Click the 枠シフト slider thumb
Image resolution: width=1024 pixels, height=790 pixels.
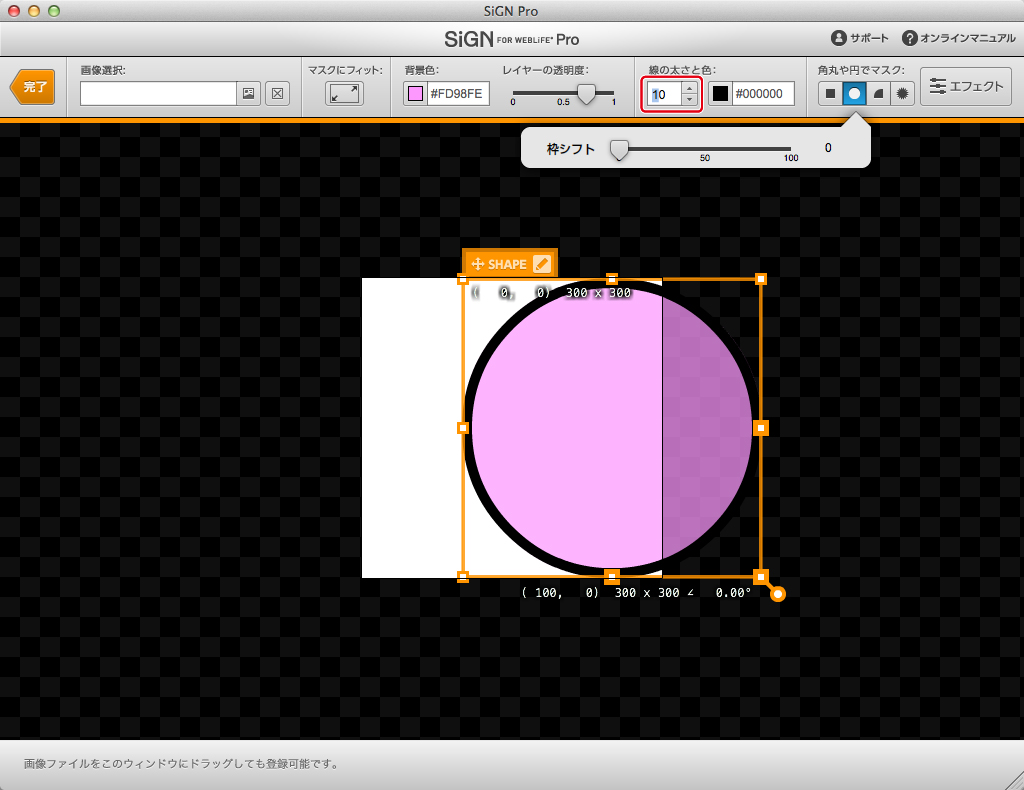click(619, 150)
